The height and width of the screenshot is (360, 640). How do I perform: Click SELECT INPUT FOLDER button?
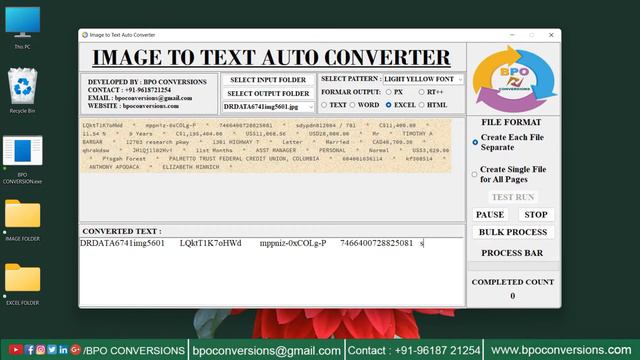pos(268,80)
